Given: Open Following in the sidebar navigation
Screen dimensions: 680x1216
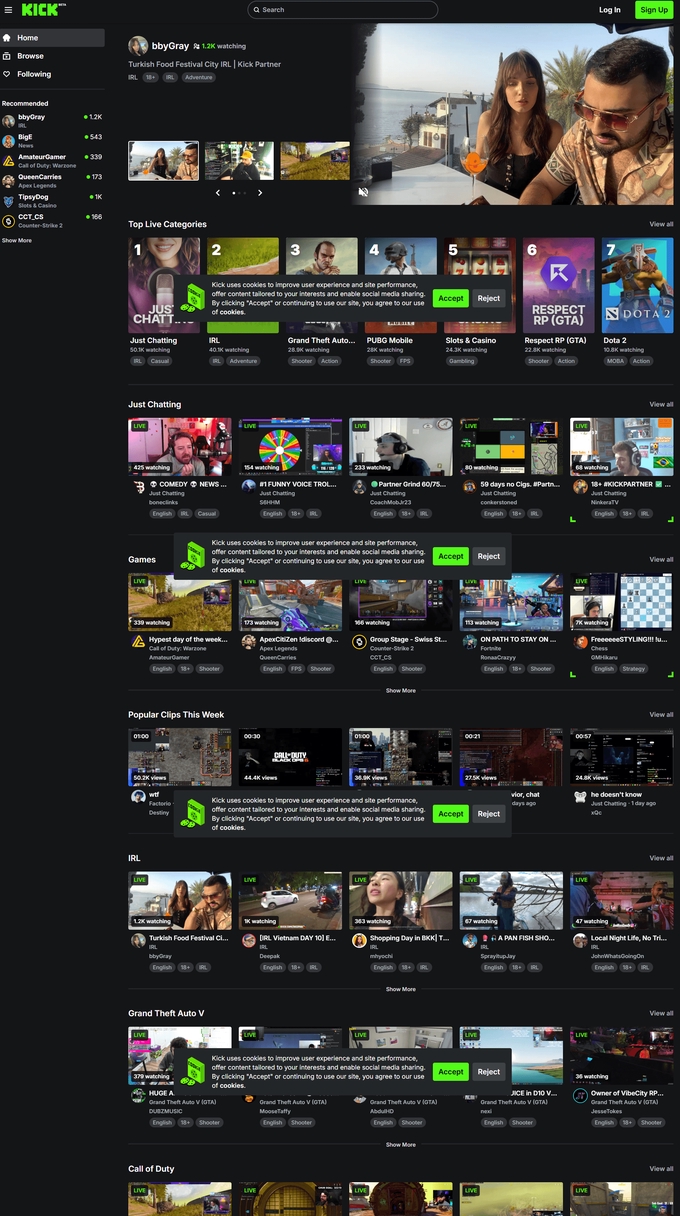Looking at the screenshot, I should (52, 74).
